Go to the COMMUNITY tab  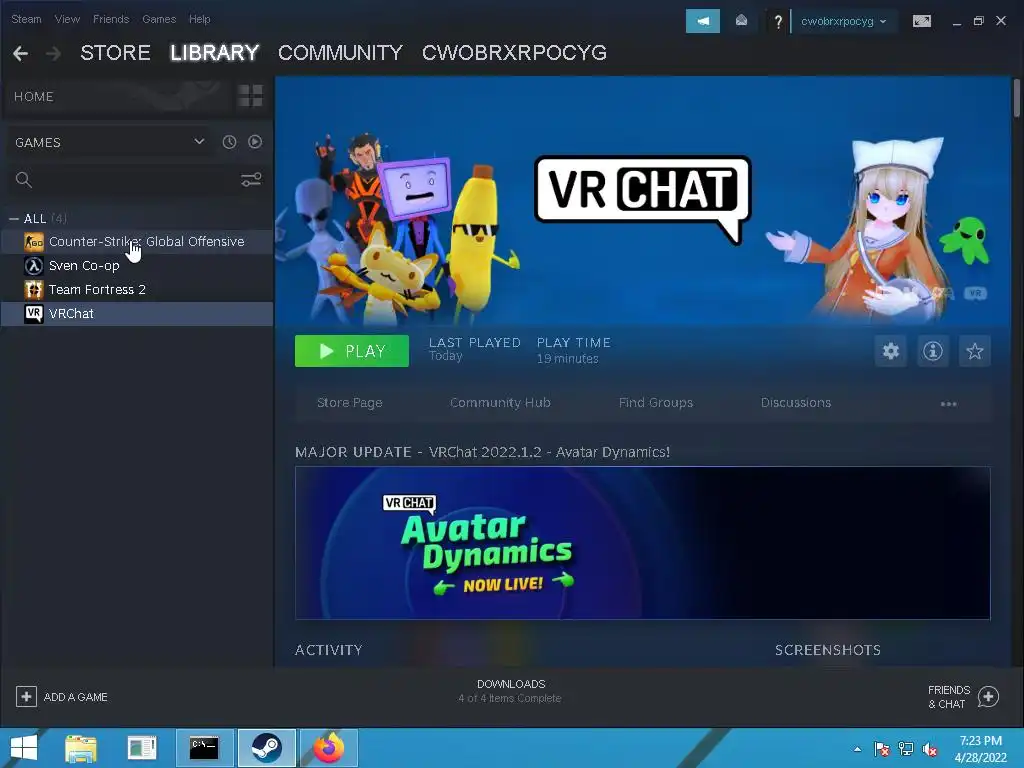[340, 53]
